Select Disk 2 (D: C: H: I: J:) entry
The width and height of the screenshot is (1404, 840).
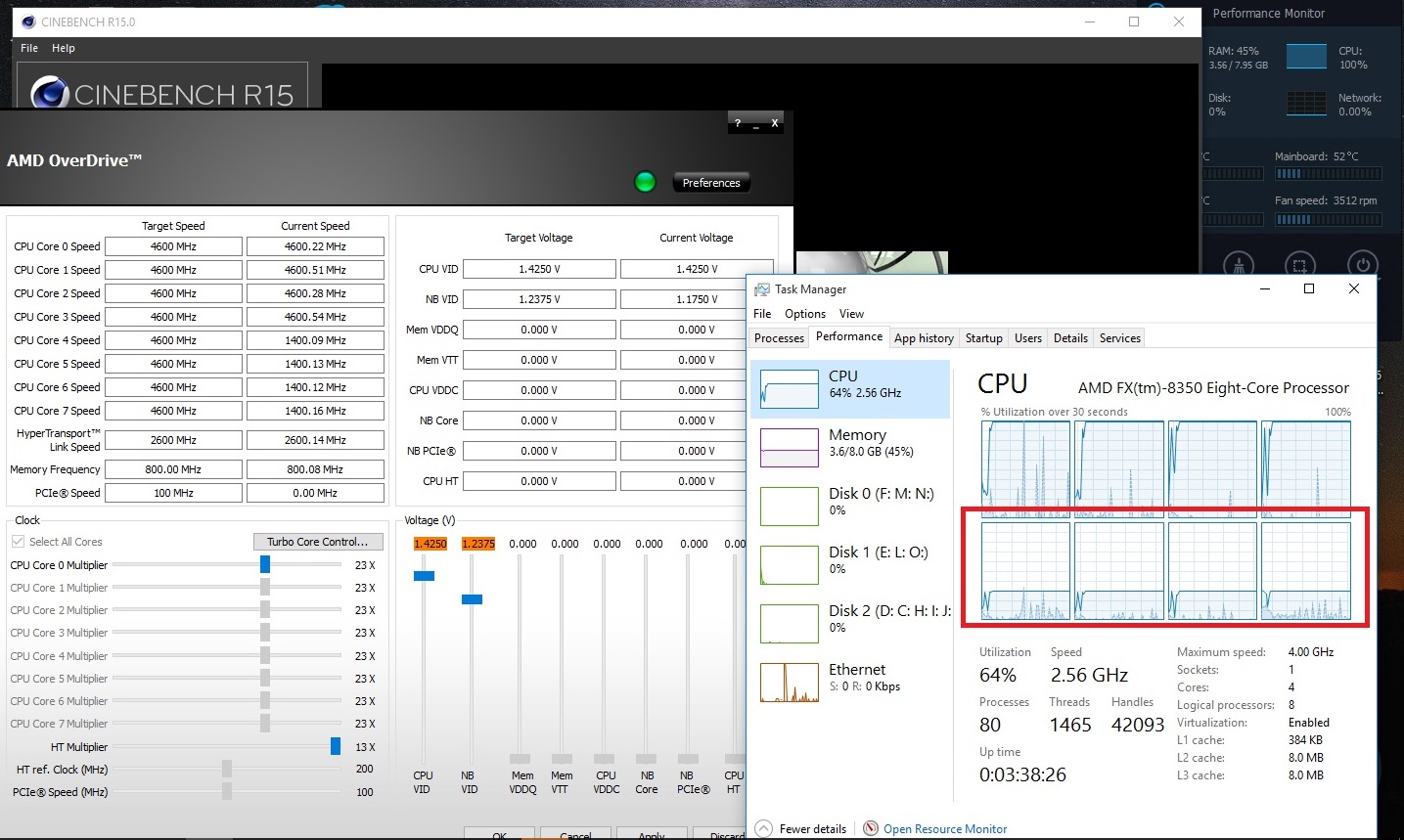pos(850,623)
